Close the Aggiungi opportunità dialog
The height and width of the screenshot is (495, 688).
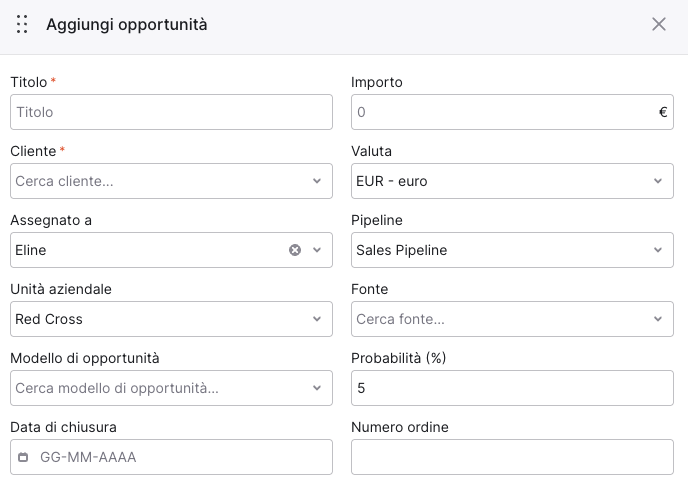[x=659, y=24]
